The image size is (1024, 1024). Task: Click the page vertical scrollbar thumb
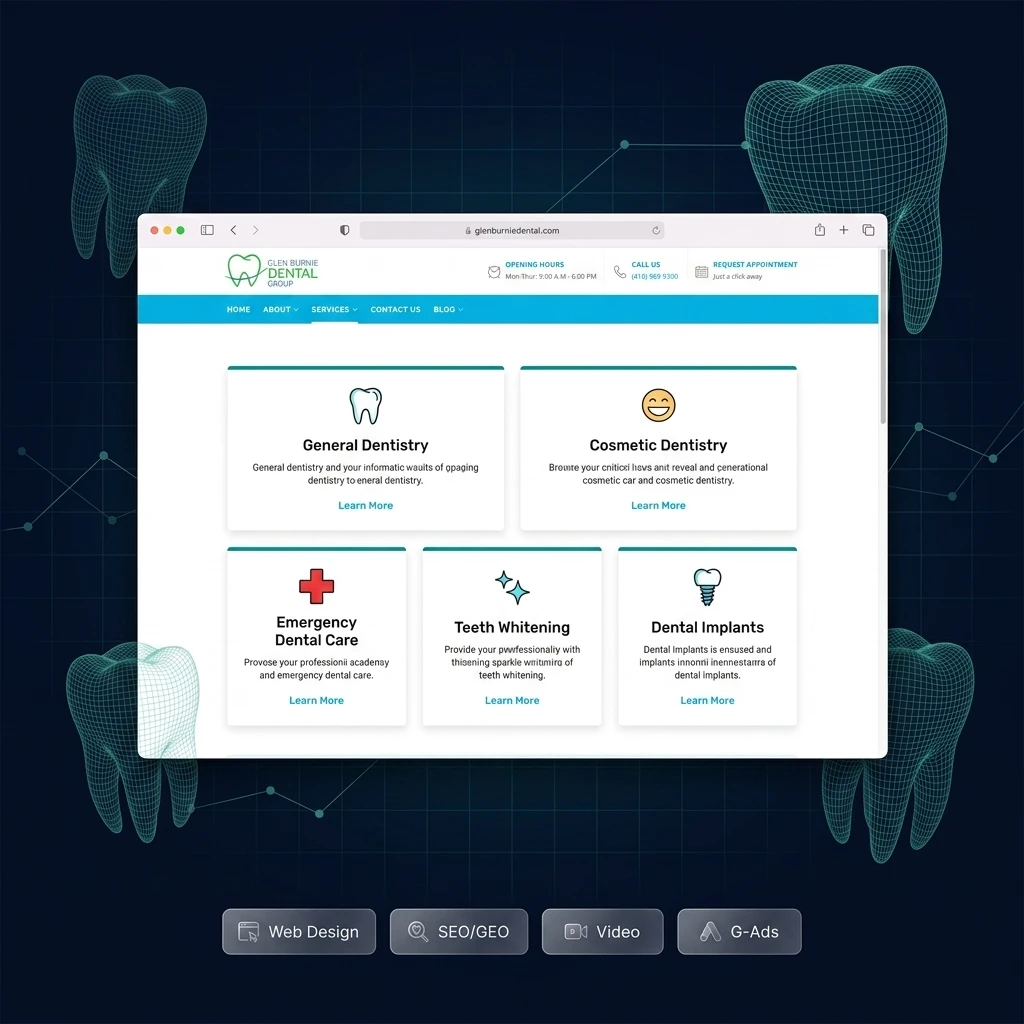(x=883, y=336)
